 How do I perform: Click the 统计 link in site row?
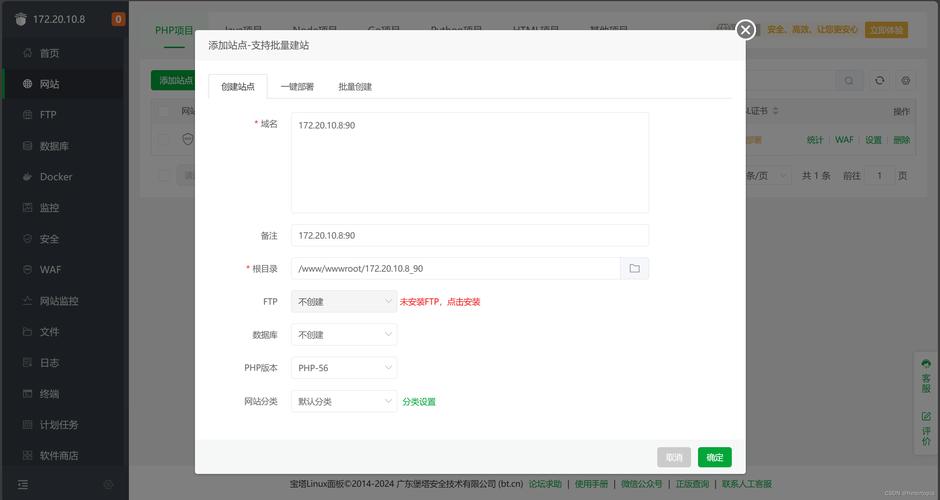[x=815, y=140]
